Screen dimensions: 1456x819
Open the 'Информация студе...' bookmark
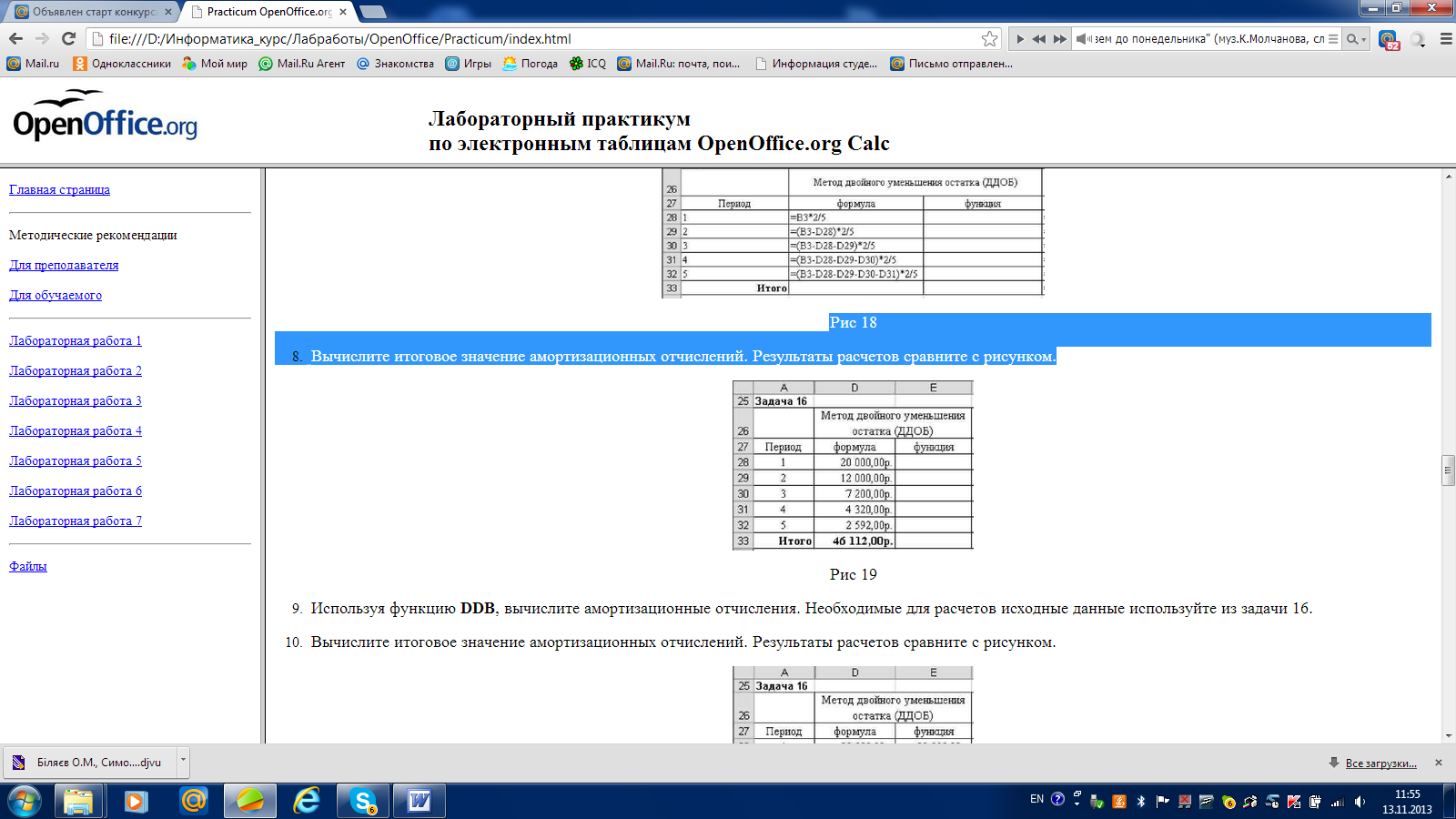(x=816, y=64)
